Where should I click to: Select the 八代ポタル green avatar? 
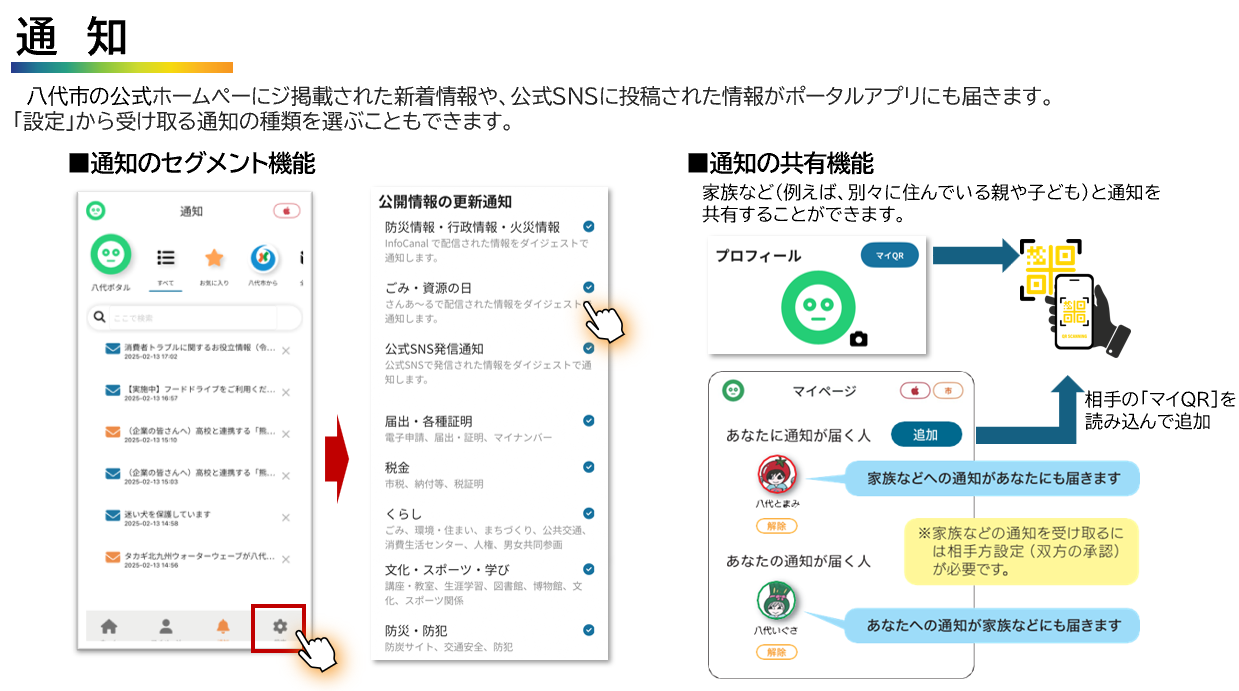tap(111, 256)
